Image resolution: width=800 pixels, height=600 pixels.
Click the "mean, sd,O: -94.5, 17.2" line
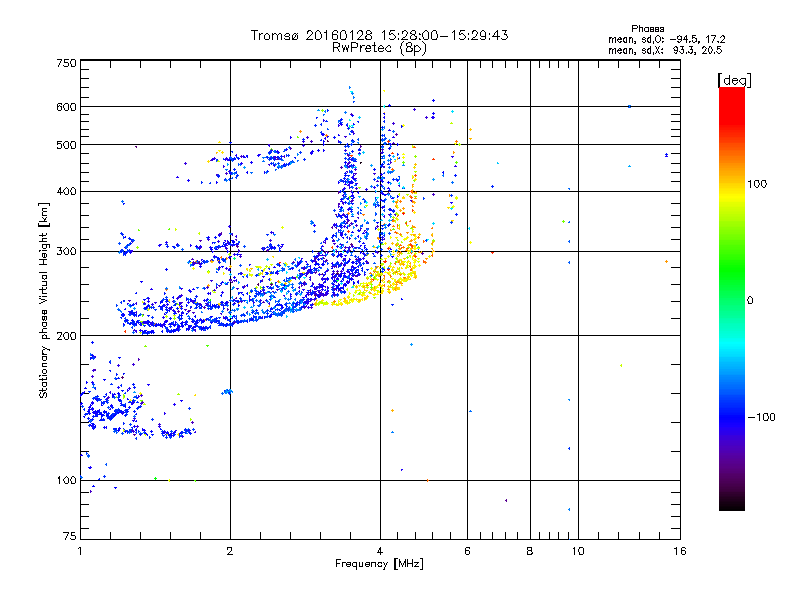click(666, 39)
